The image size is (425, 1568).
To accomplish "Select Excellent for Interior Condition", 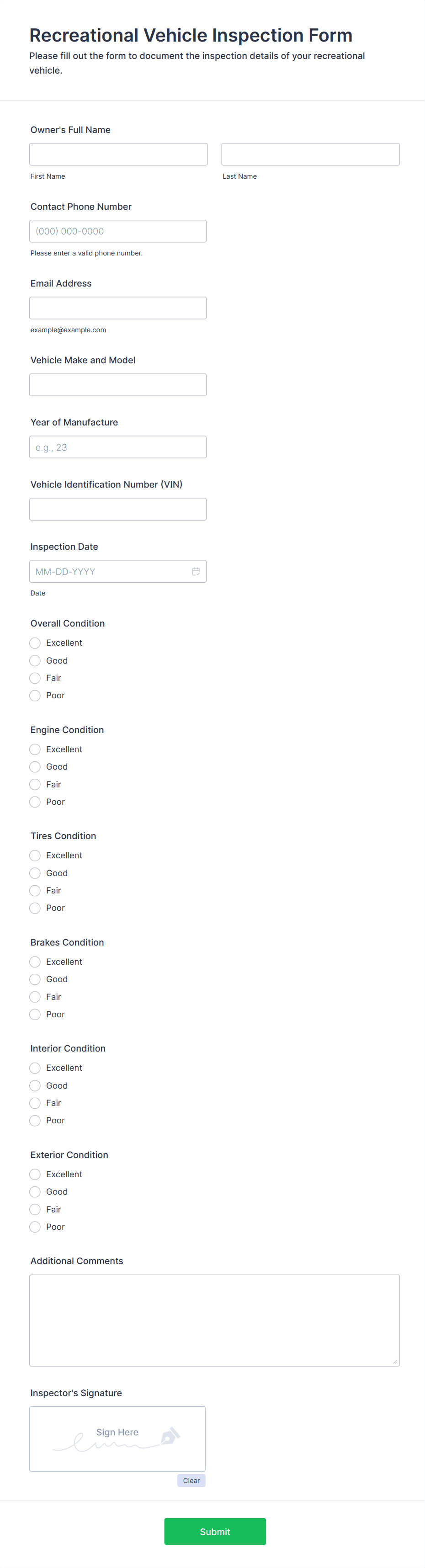I will [x=35, y=1068].
